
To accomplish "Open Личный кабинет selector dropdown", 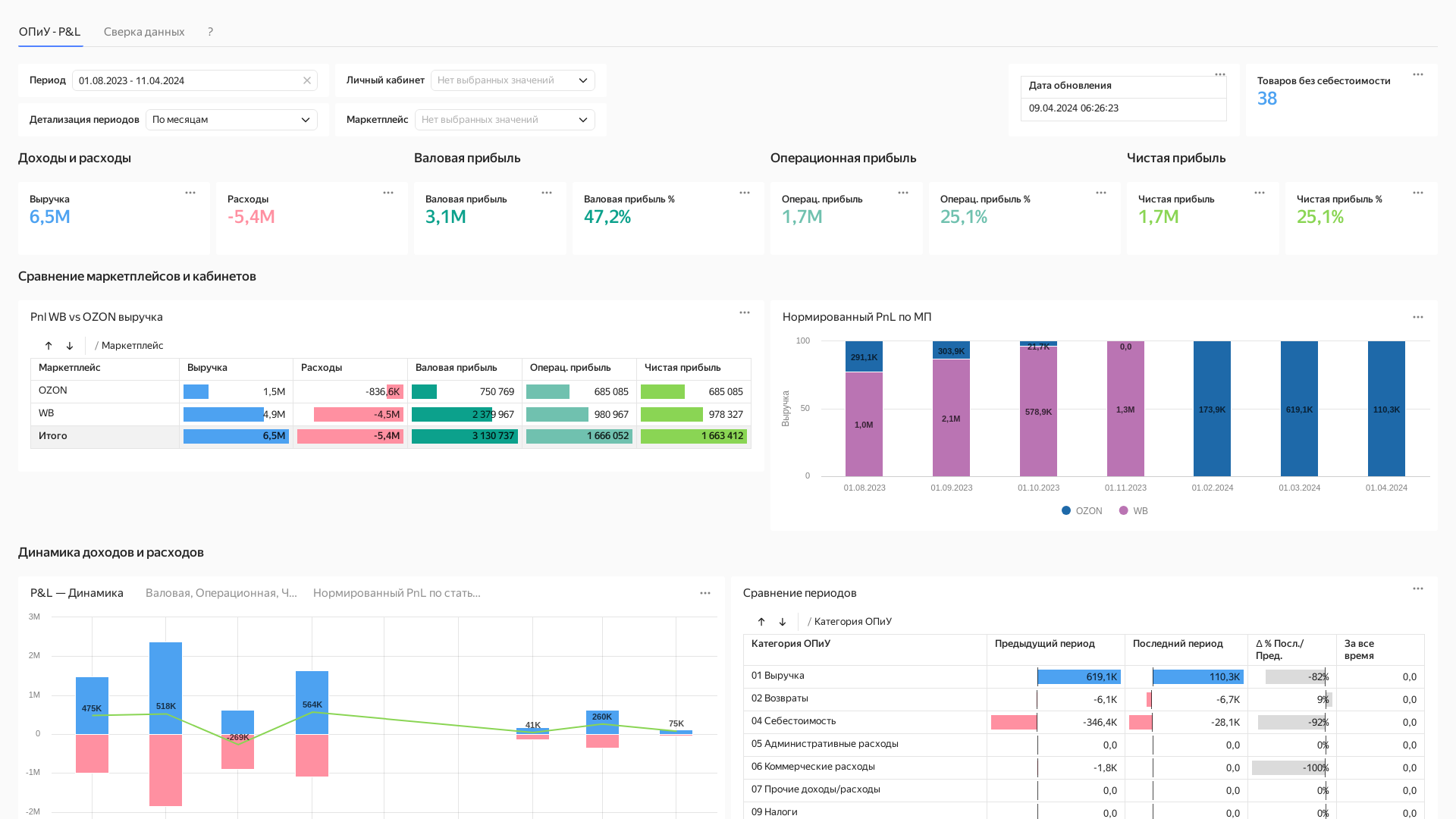I will 513,80.
